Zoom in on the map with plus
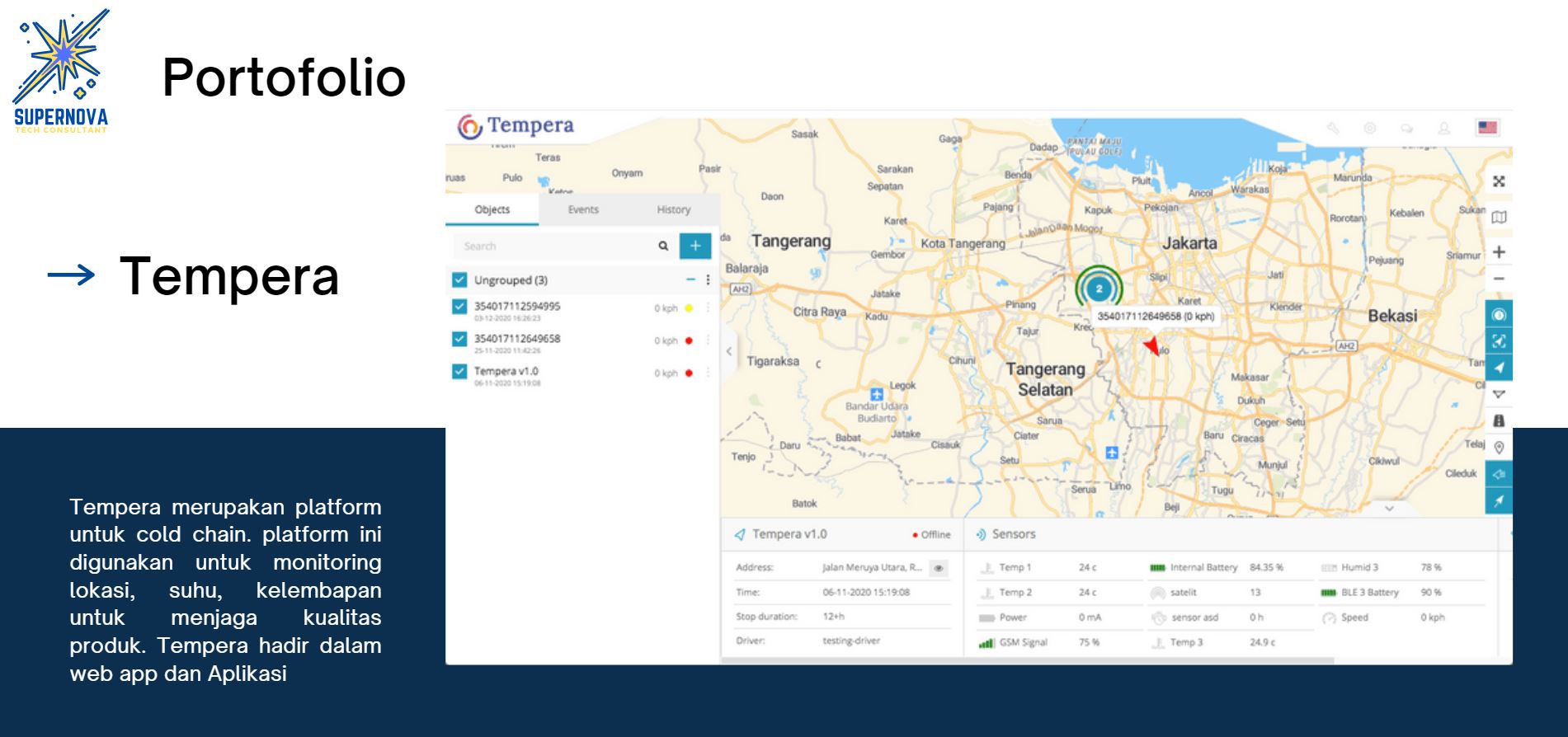This screenshot has height=737, width=1568. point(1500,251)
